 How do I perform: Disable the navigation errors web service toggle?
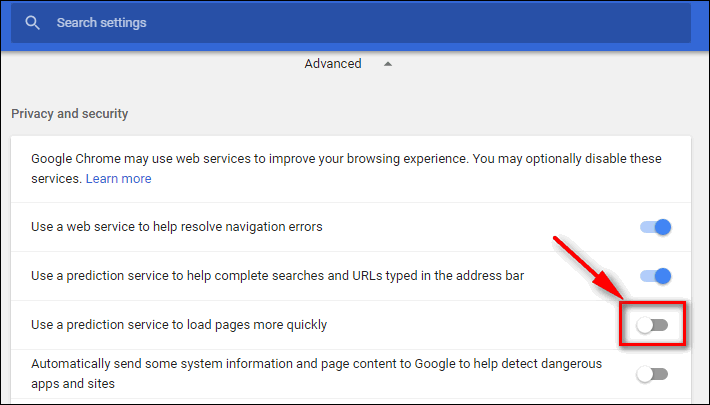655,227
